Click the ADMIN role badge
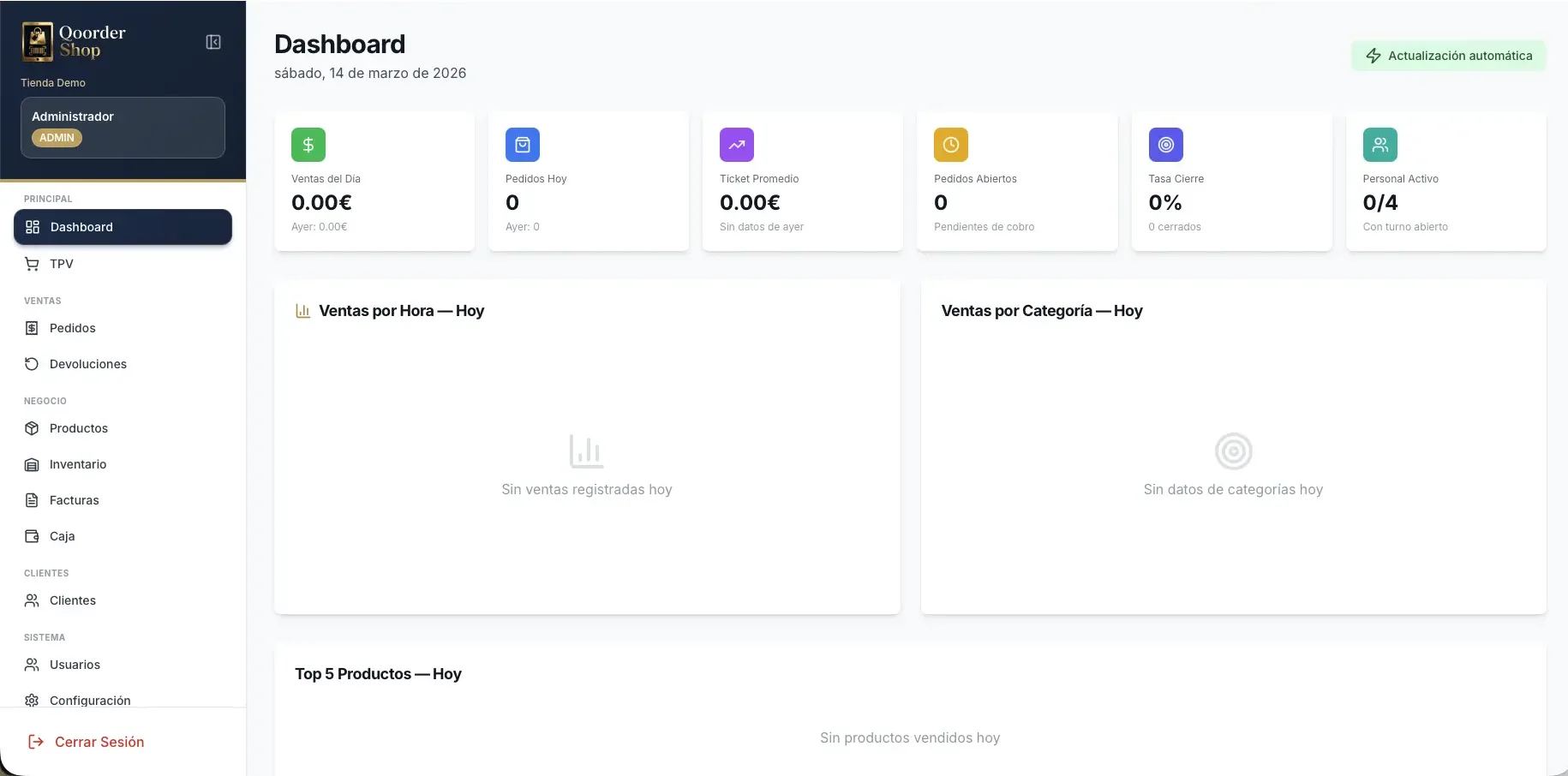This screenshot has width=1568, height=776. 57,138
